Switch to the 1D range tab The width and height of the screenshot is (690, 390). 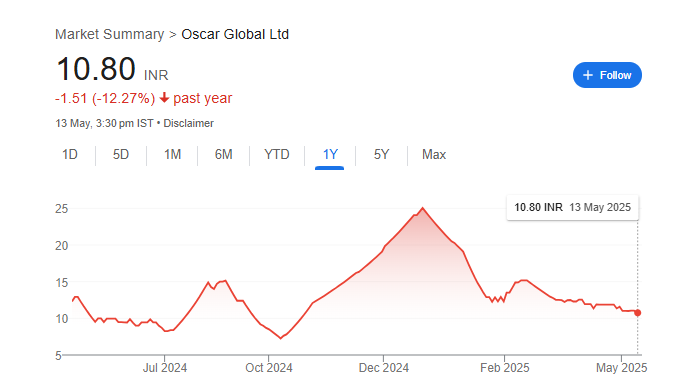70,155
